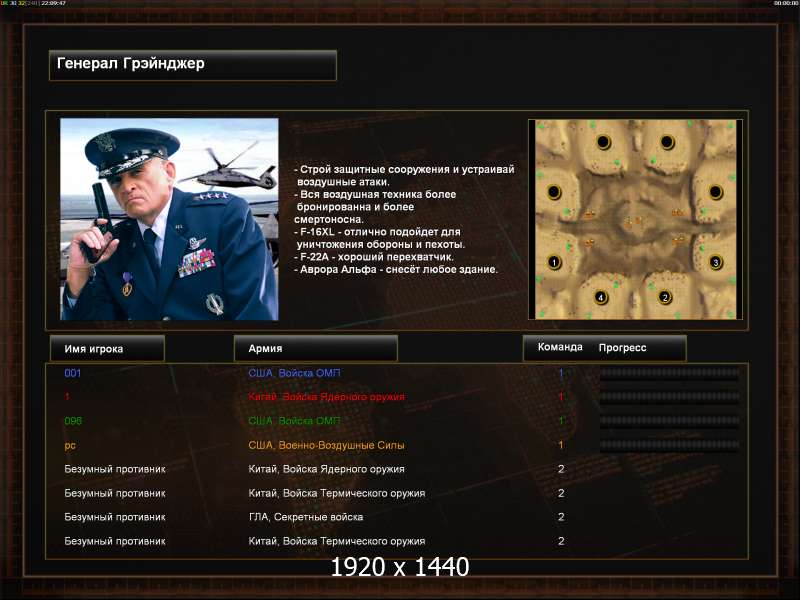Click 'США, Военно-Воздушные Силы' army entry
The width and height of the screenshot is (800, 600).
(327, 445)
